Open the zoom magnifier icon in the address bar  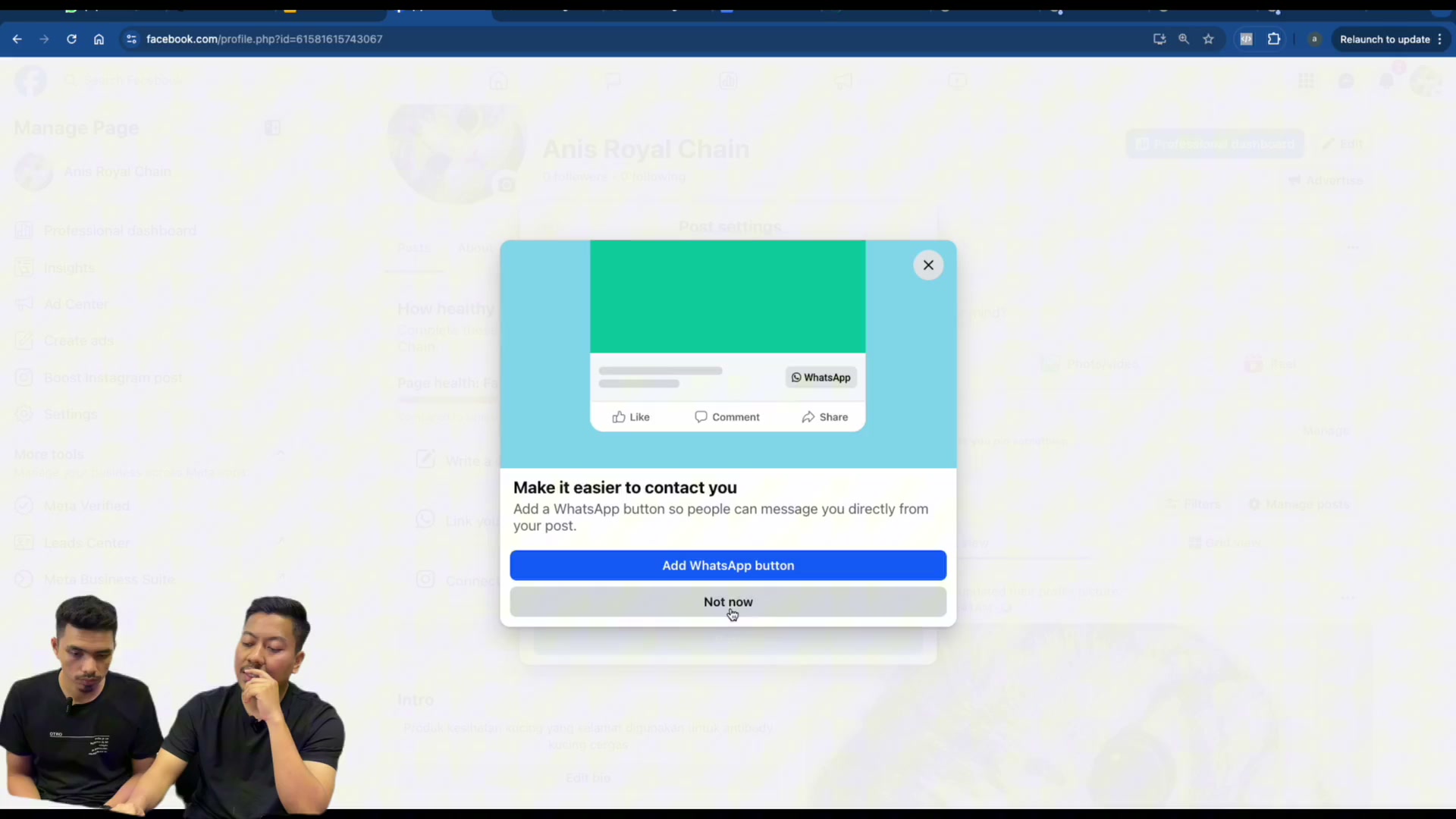(1184, 39)
